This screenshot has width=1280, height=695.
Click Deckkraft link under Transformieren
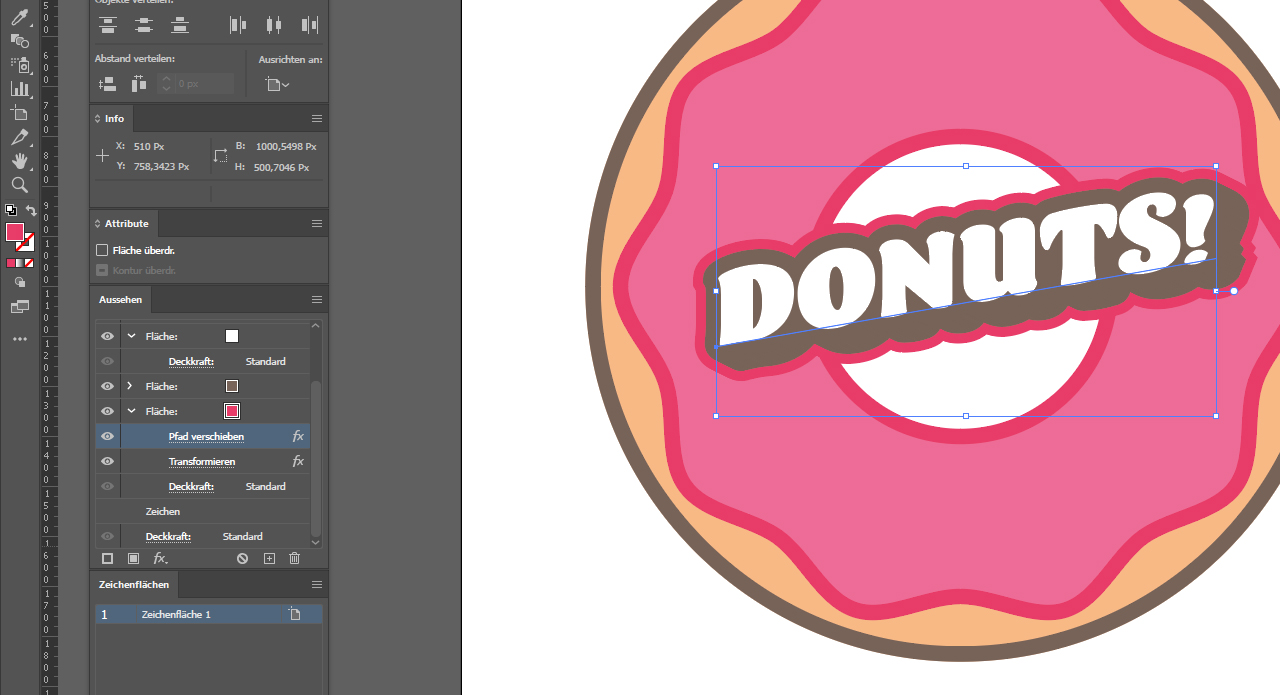click(x=191, y=486)
